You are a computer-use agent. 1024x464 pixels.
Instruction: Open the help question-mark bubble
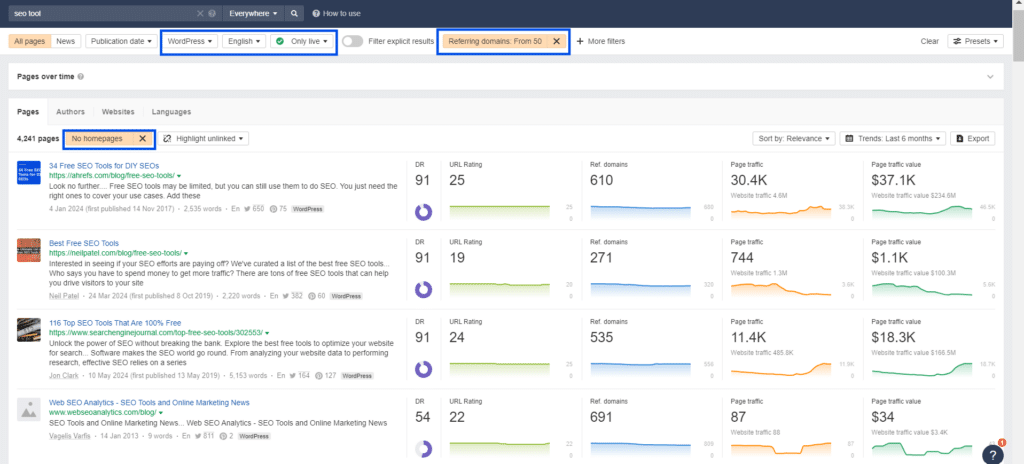tap(993, 454)
